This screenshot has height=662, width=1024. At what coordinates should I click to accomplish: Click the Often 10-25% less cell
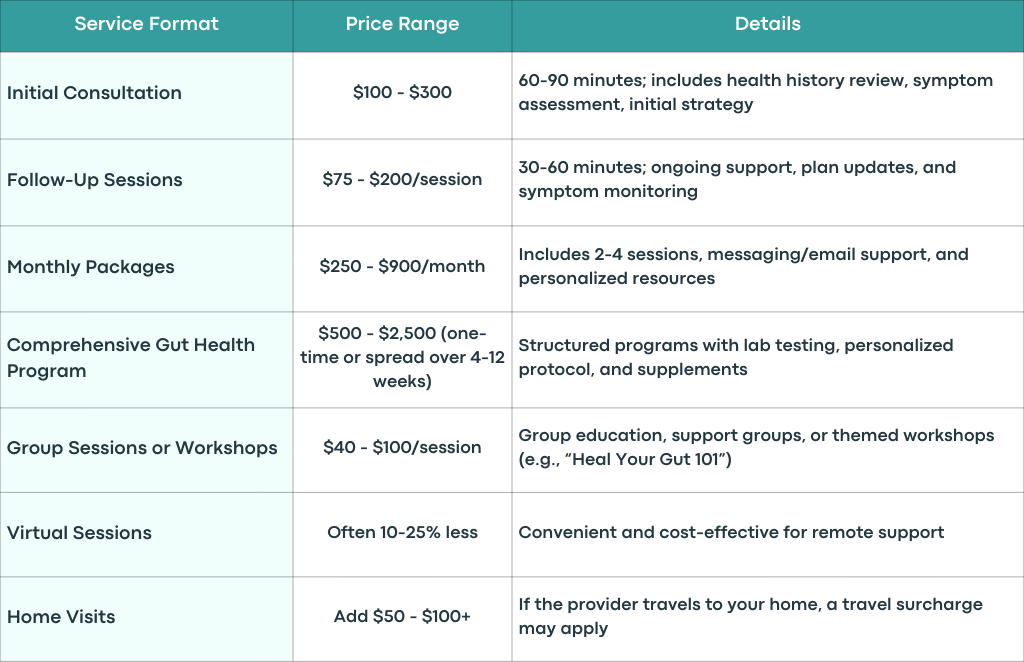point(402,534)
